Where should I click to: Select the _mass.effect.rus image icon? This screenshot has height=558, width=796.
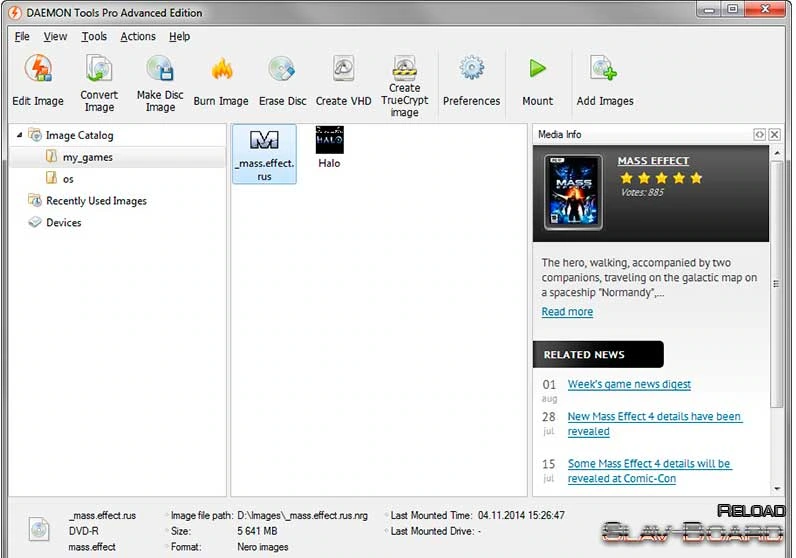click(x=264, y=154)
